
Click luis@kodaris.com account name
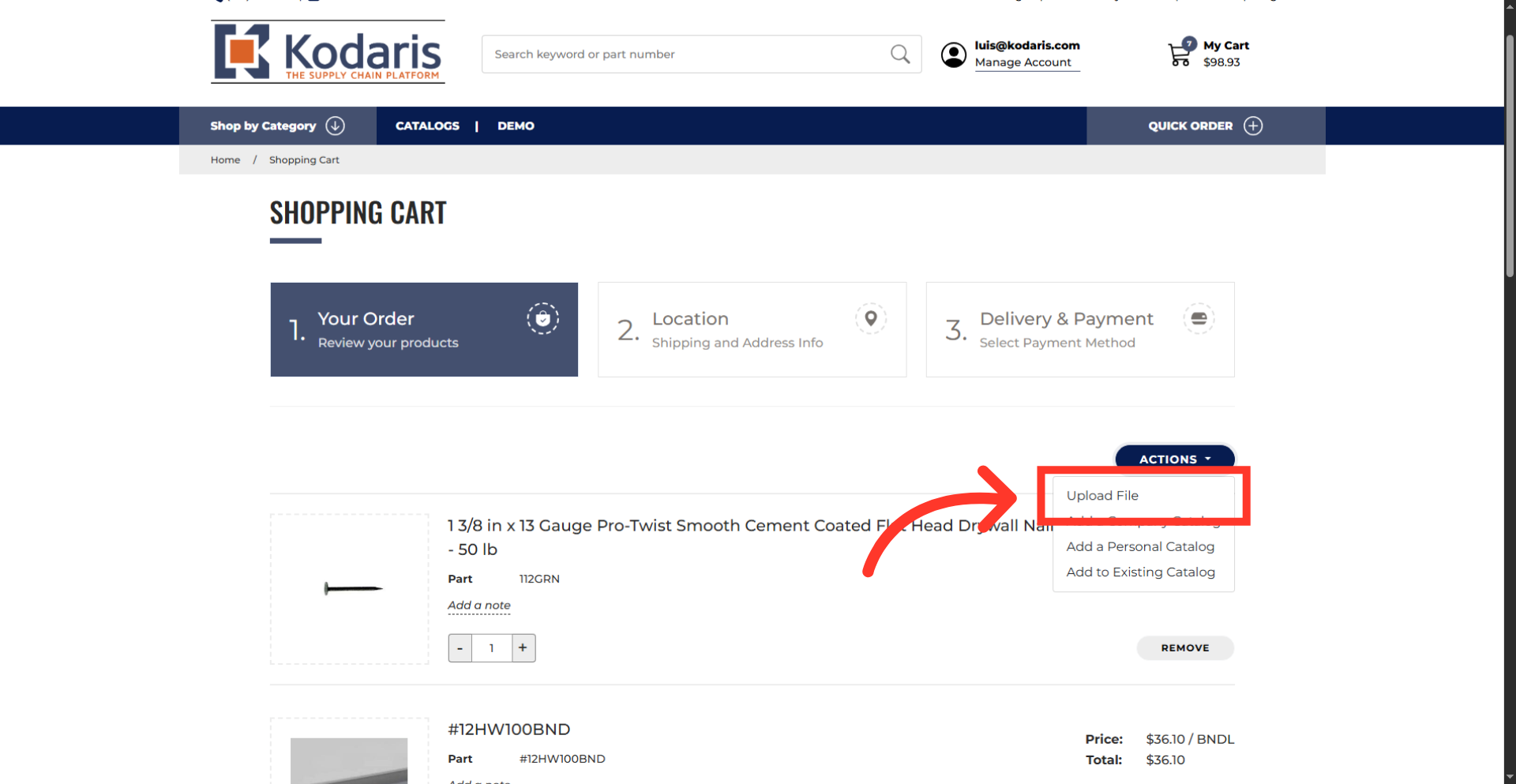click(1027, 45)
